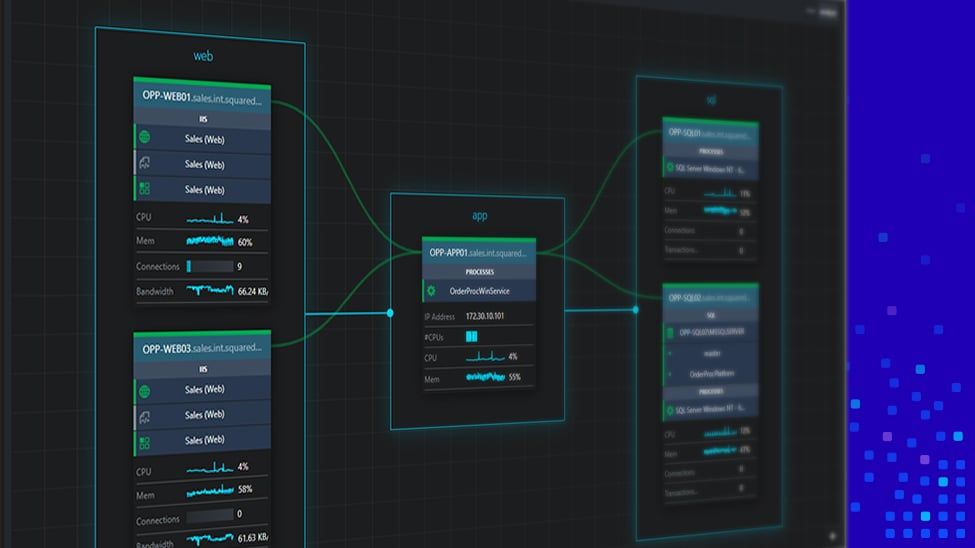Click the connector dot left of app group

[x=390, y=313]
